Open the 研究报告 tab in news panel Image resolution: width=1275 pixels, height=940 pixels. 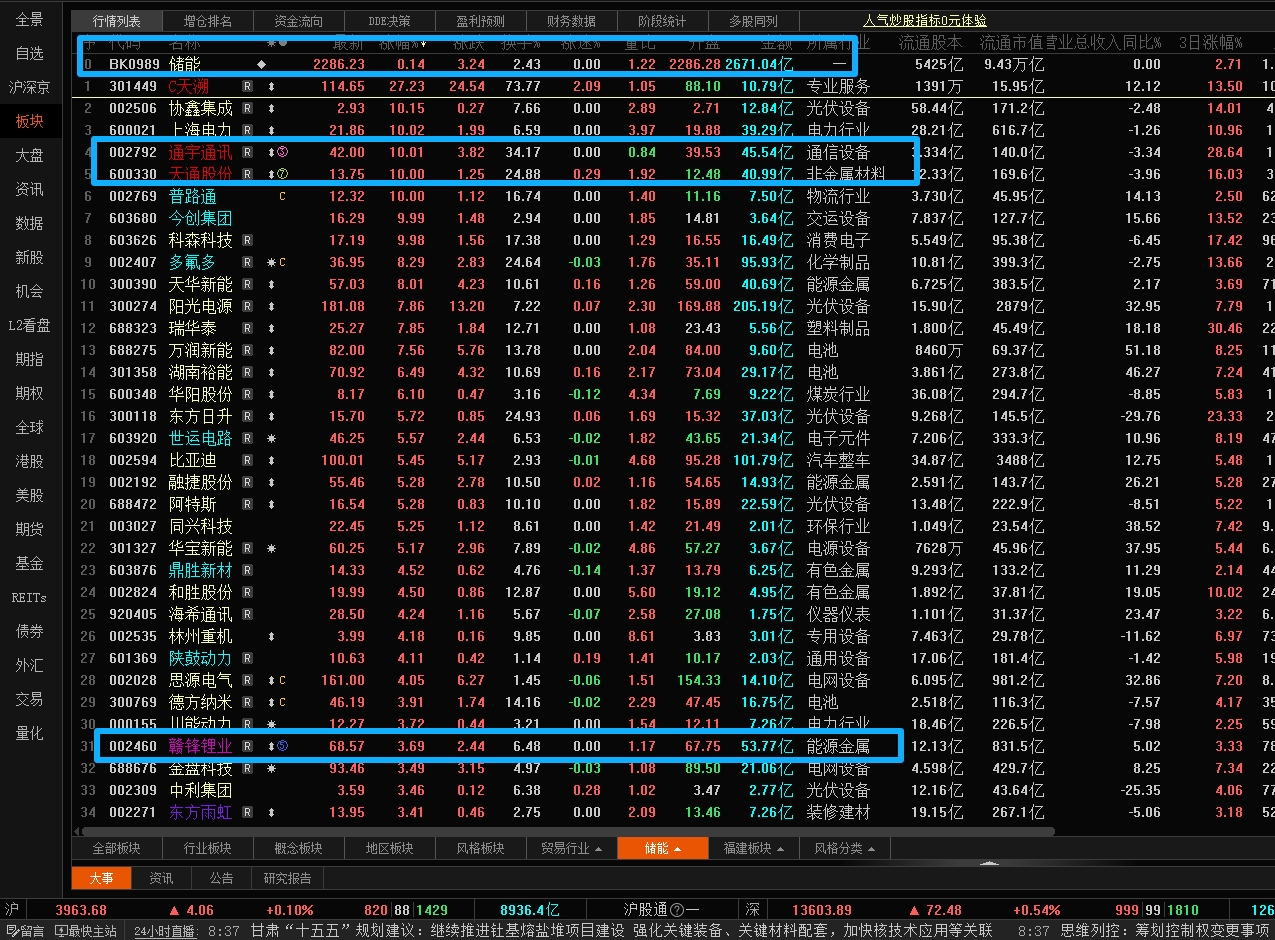click(x=287, y=878)
